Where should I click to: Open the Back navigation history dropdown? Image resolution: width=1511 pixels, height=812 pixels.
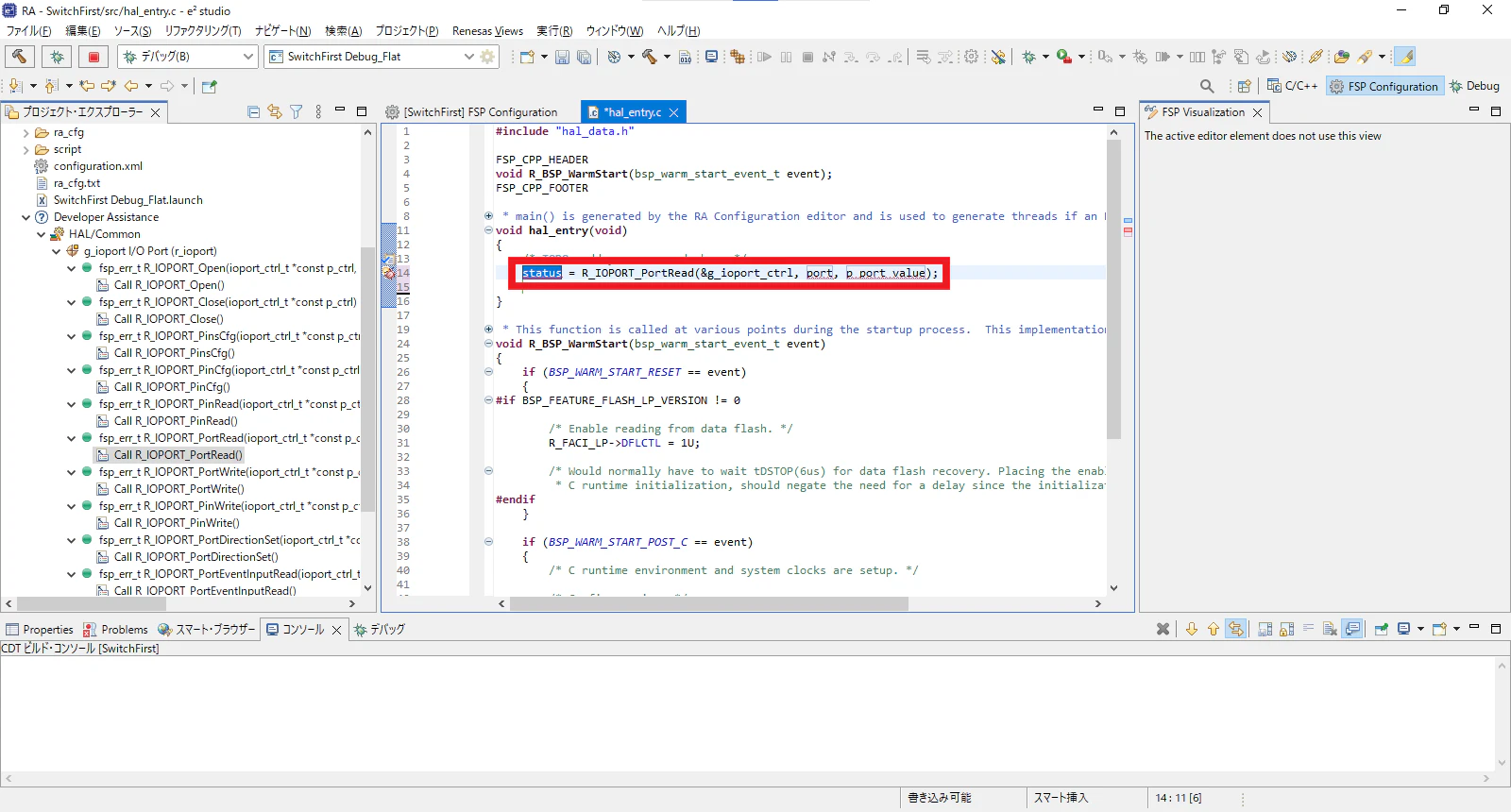(148, 86)
